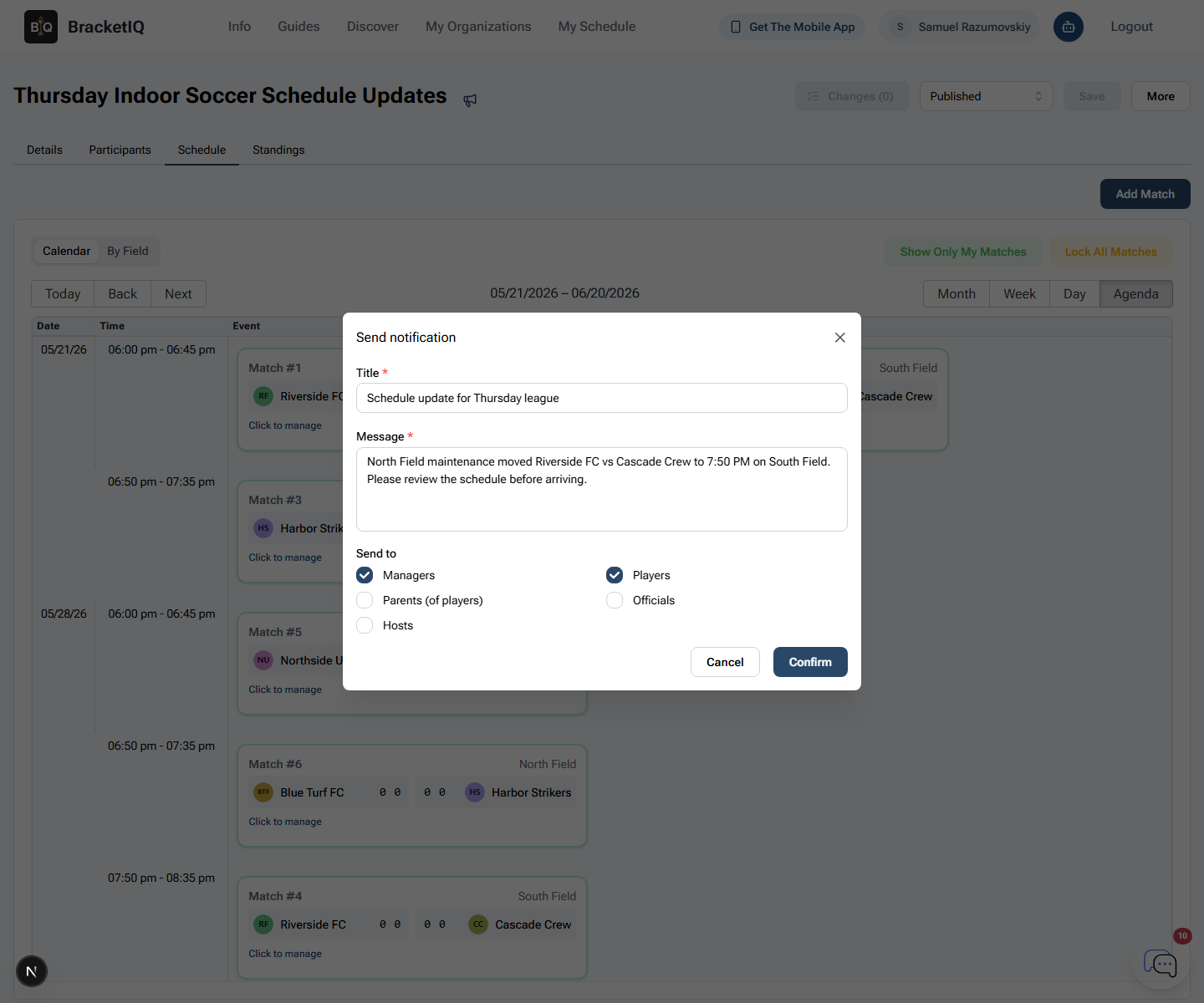Switch to the Participants tab
The height and width of the screenshot is (1003, 1204).
coord(120,150)
